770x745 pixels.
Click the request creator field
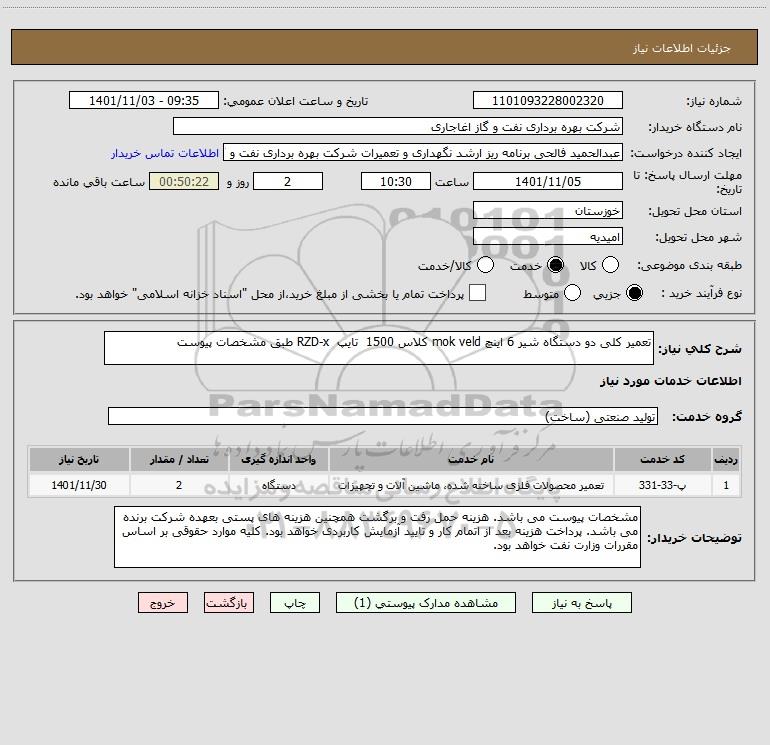423,153
